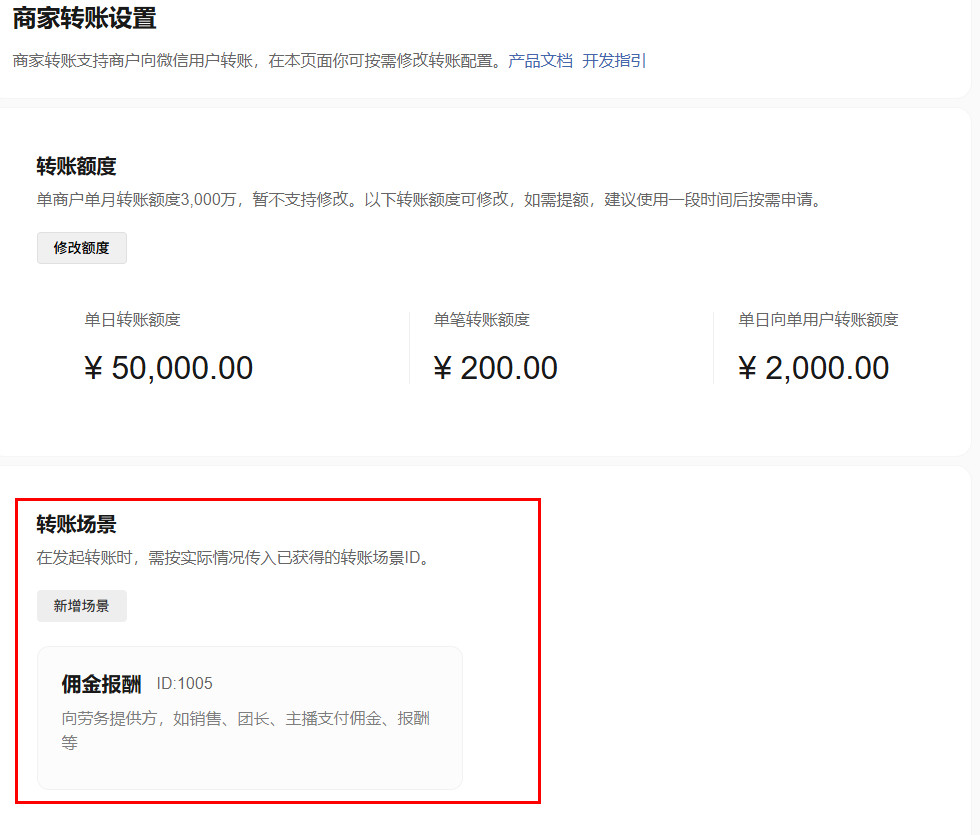Click the 修改额度 button
The image size is (980, 835).
point(82,248)
